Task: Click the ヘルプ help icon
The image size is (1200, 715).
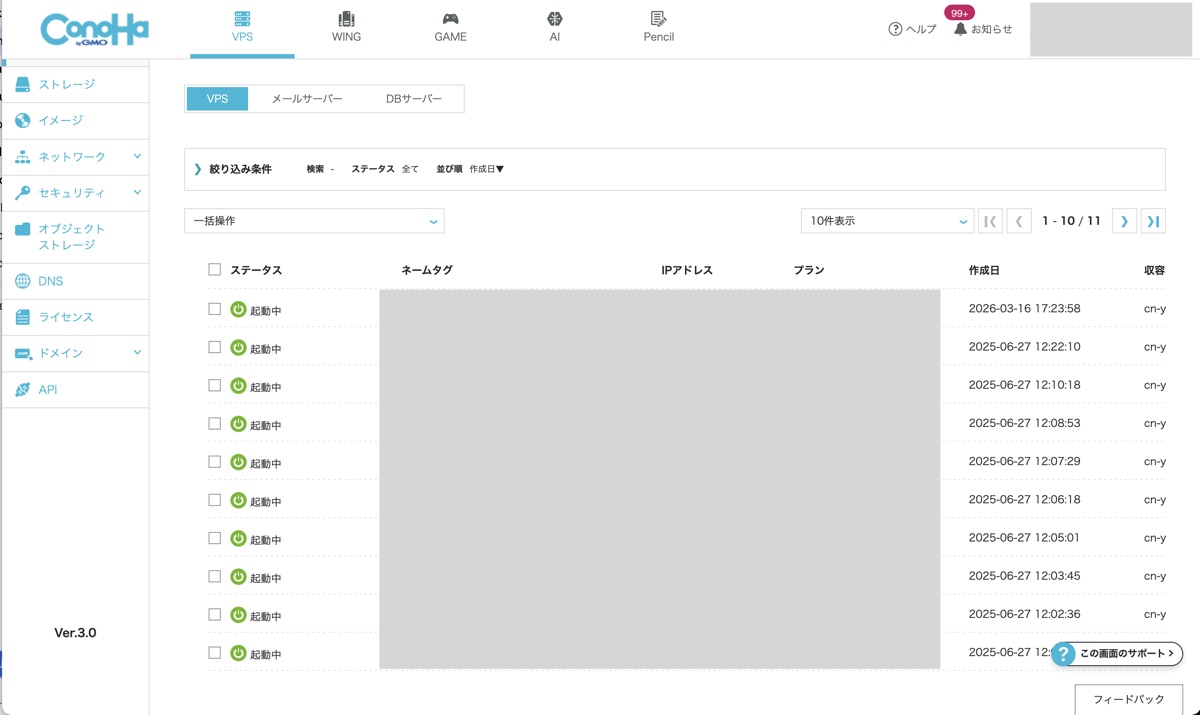Action: 895,29
